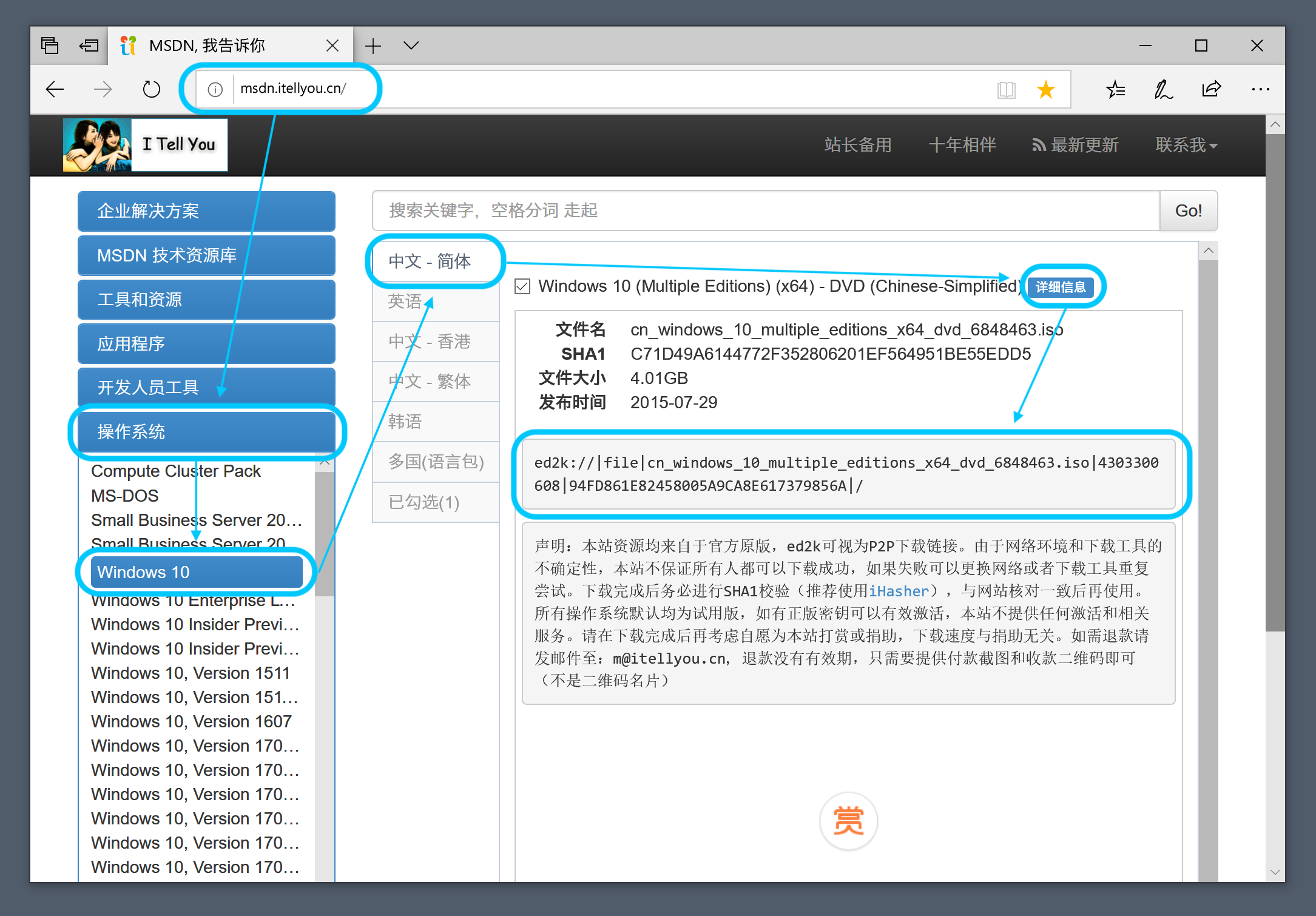Open the 已勾选(1) tab
The height and width of the screenshot is (916, 1316).
436,502
